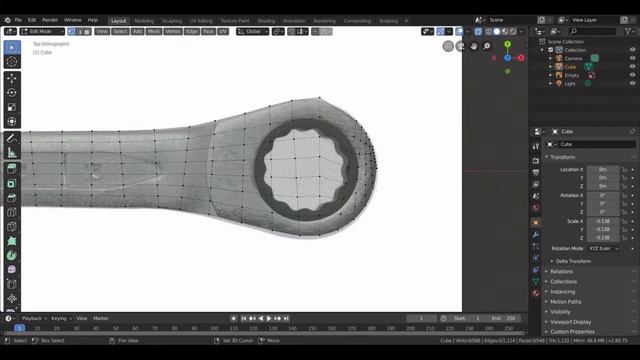The width and height of the screenshot is (640, 360).
Task: Enable face select mode
Action: (87, 31)
